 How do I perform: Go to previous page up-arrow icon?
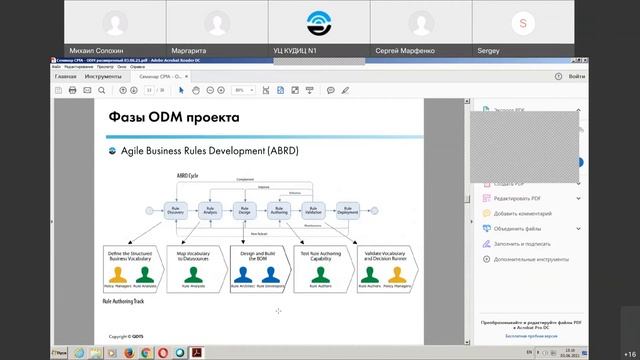(123, 90)
